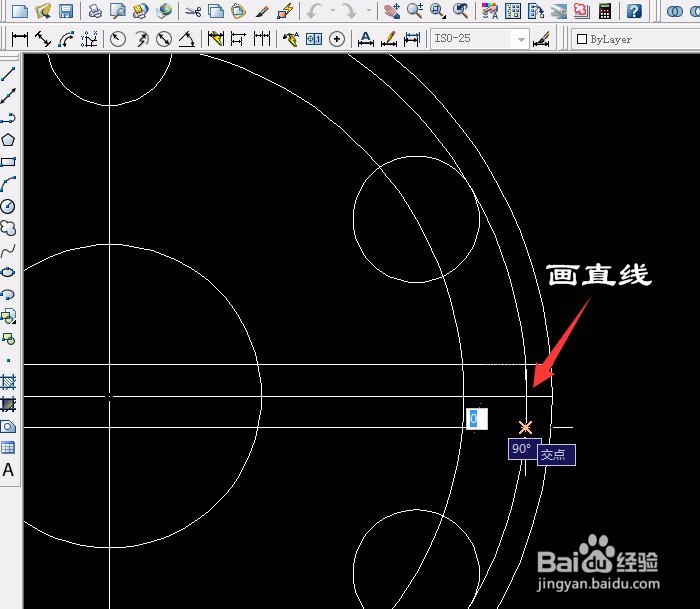Open the Dimension Style manager icon
Screen dimensions: 700x609
[x=542, y=39]
